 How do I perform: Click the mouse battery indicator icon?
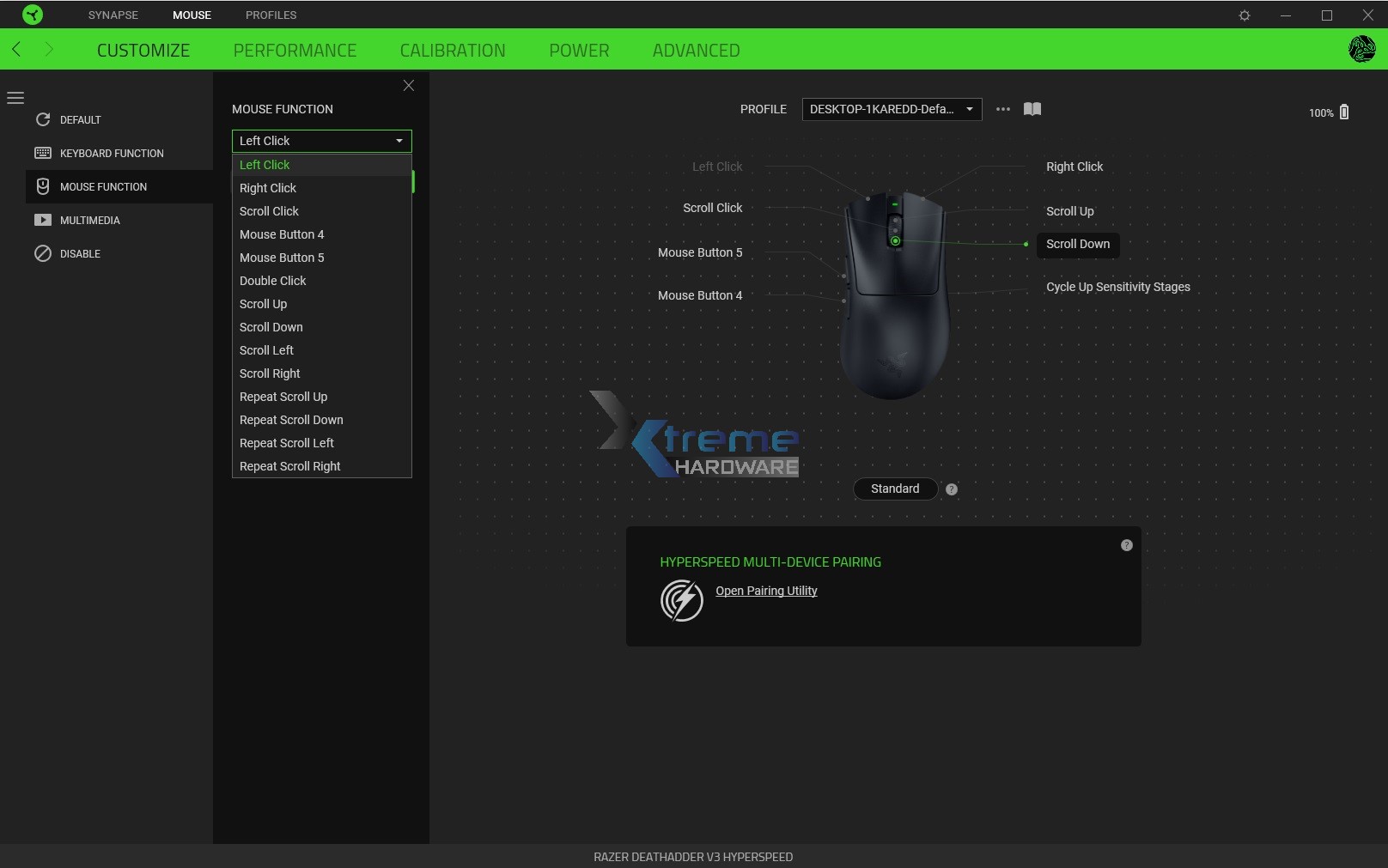click(x=1343, y=112)
